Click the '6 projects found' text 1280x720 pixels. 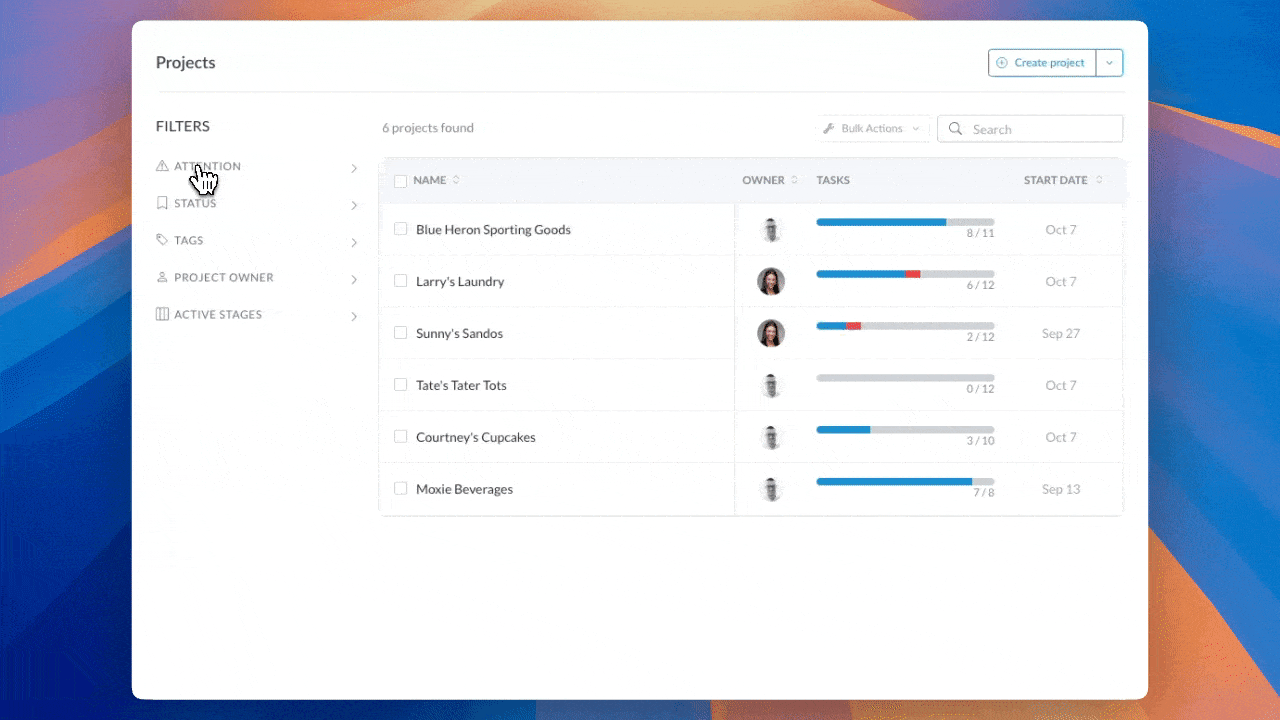tap(428, 128)
